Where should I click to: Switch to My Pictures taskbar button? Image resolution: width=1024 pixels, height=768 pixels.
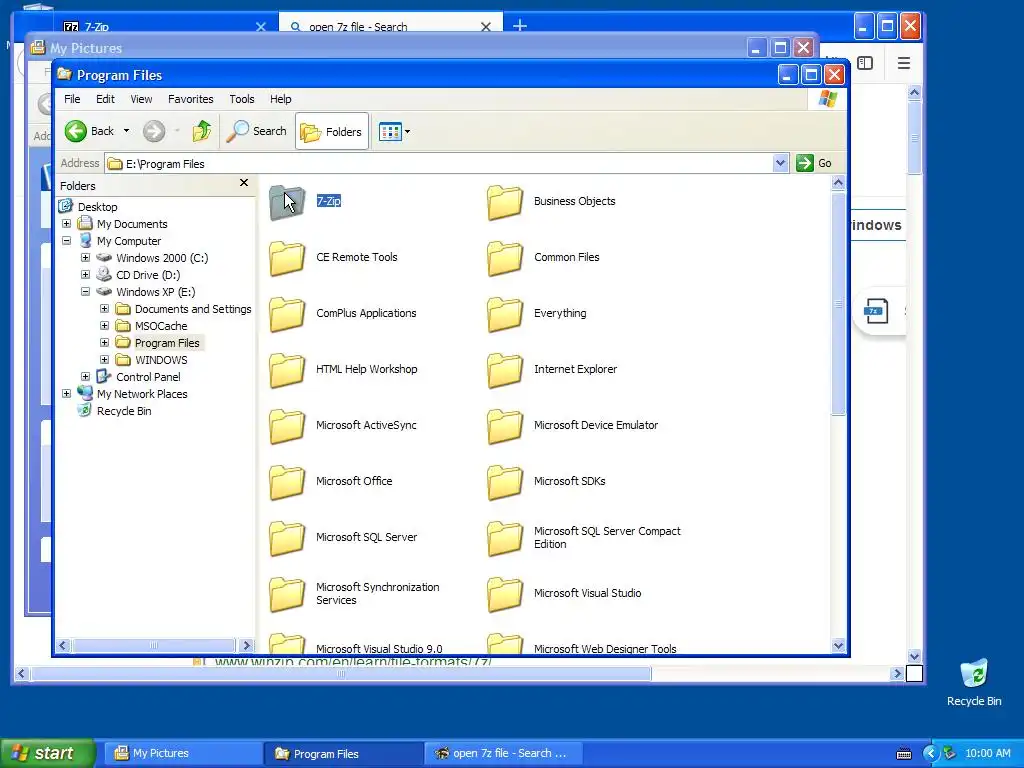tap(182, 754)
